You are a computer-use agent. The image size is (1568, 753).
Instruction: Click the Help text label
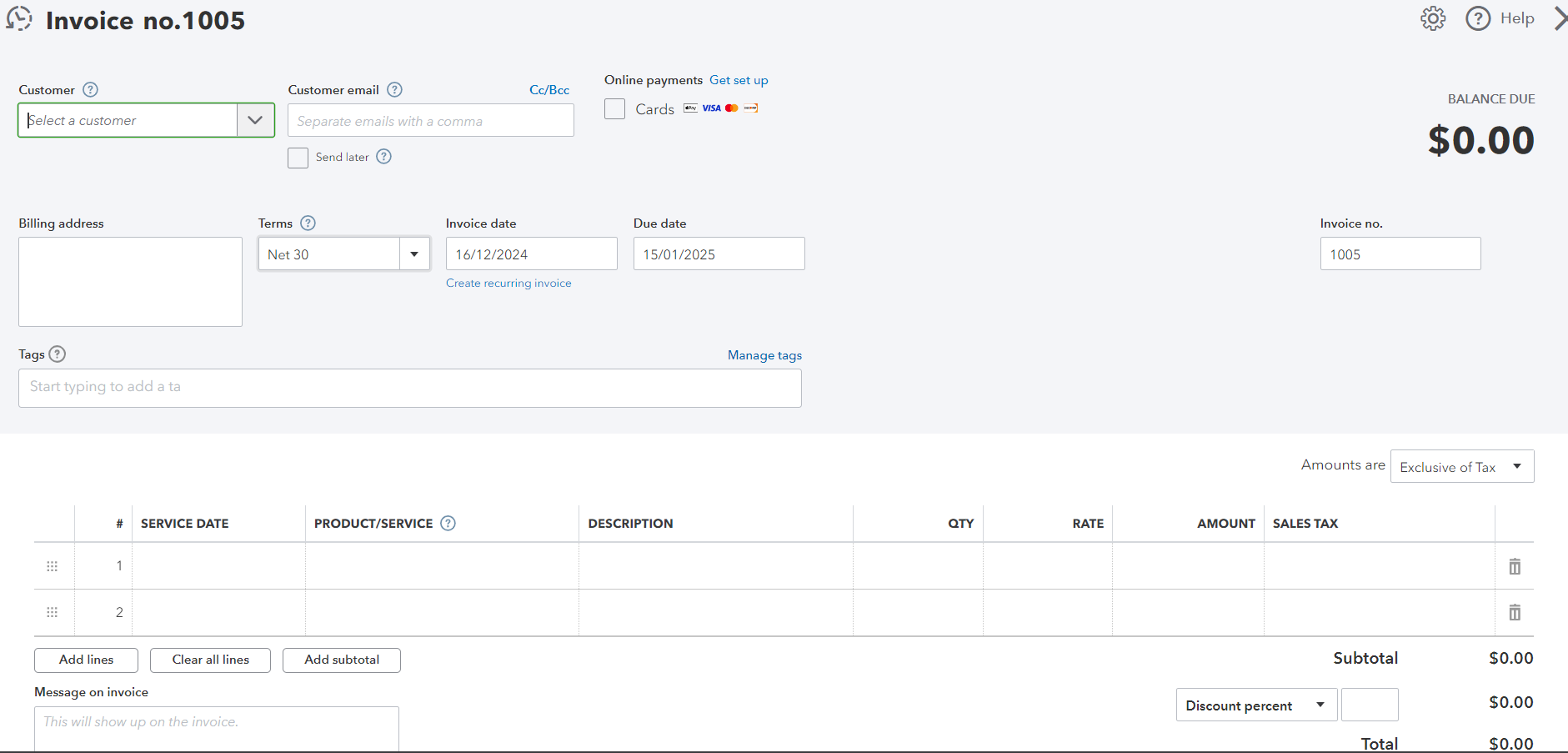[1517, 18]
